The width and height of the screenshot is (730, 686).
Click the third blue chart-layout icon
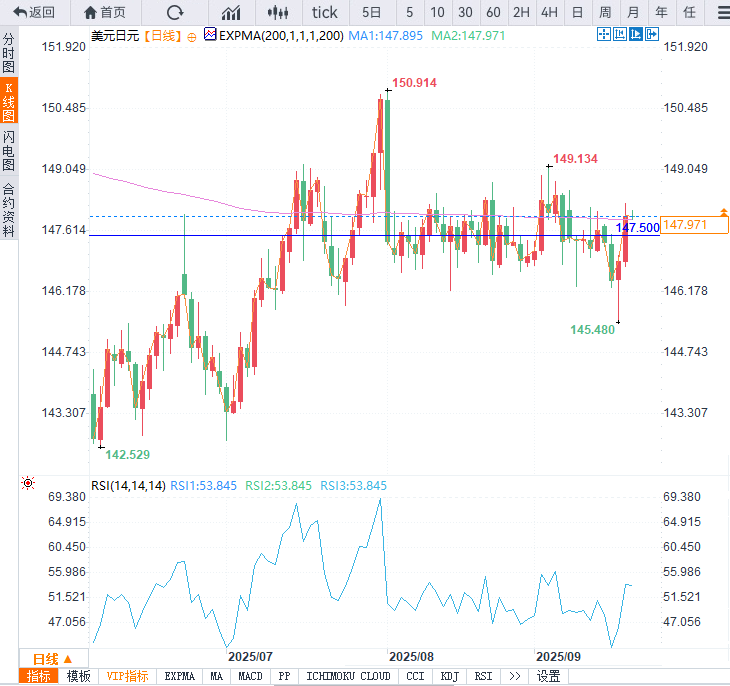[635, 34]
